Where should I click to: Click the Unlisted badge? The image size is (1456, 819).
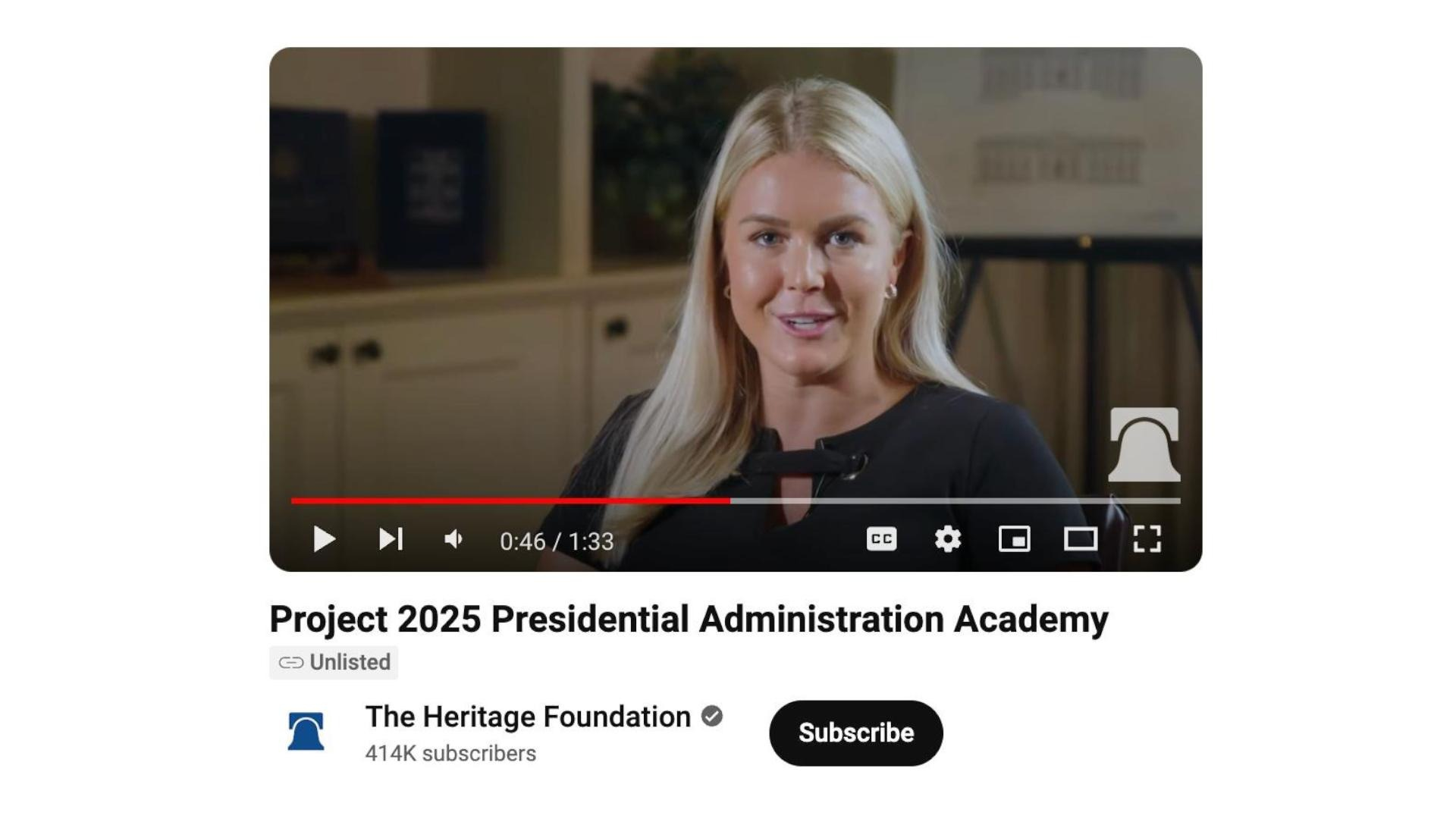pos(334,662)
